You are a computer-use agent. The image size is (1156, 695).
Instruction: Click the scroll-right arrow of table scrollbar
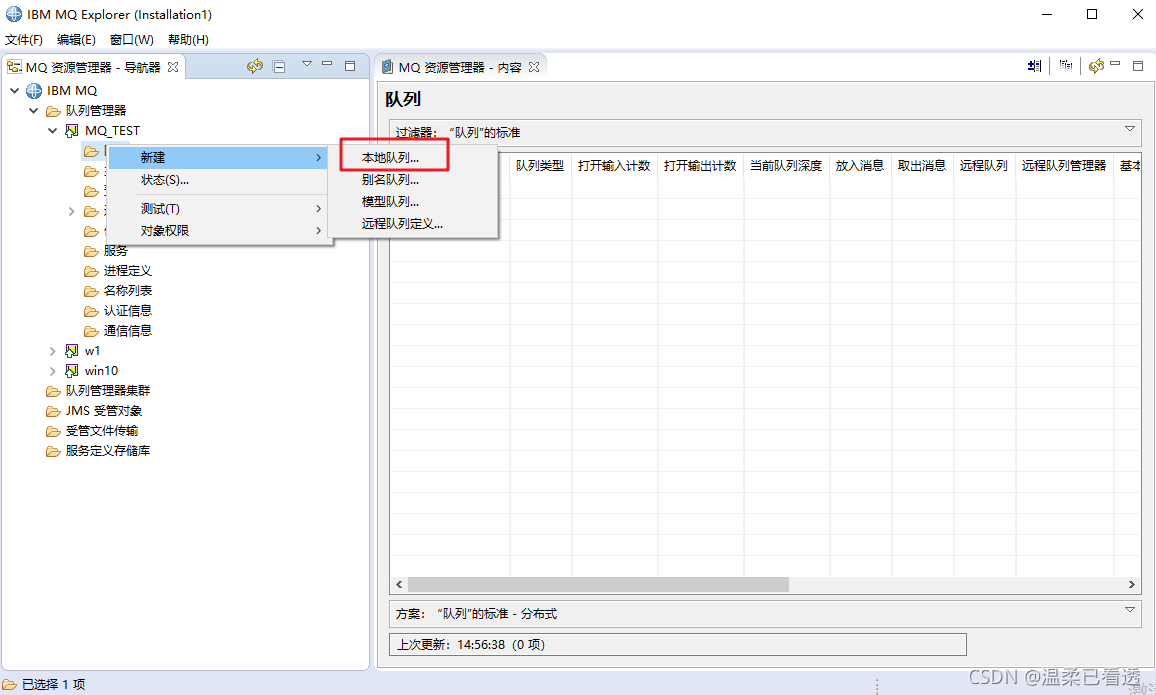[x=1132, y=584]
